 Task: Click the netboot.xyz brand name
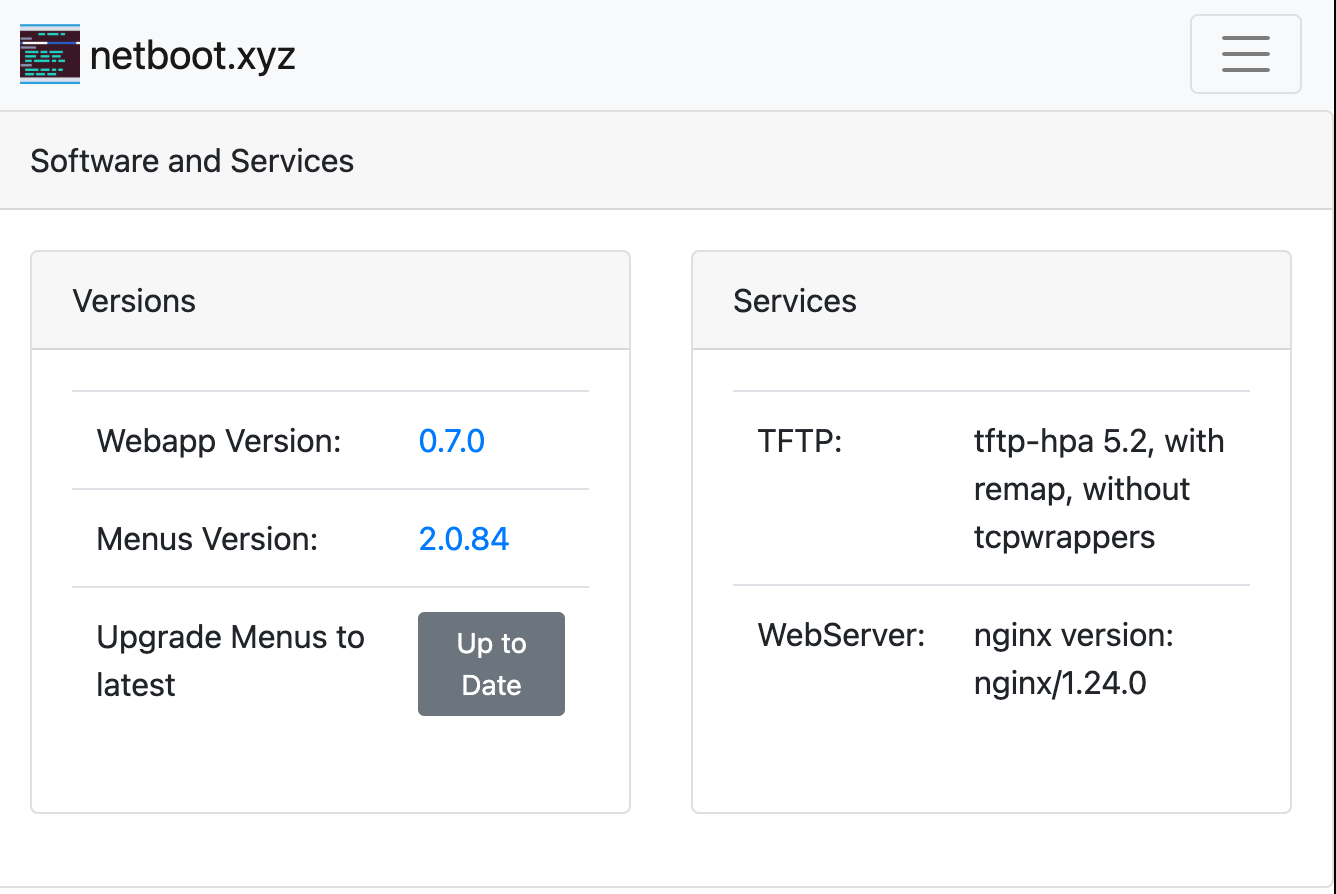tap(193, 55)
